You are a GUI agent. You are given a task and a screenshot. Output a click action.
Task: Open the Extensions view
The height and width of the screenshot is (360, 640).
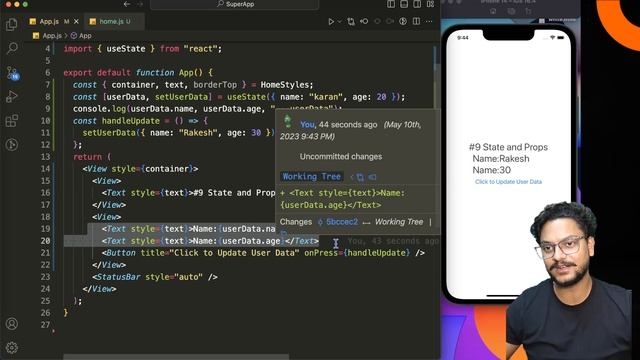[12, 121]
